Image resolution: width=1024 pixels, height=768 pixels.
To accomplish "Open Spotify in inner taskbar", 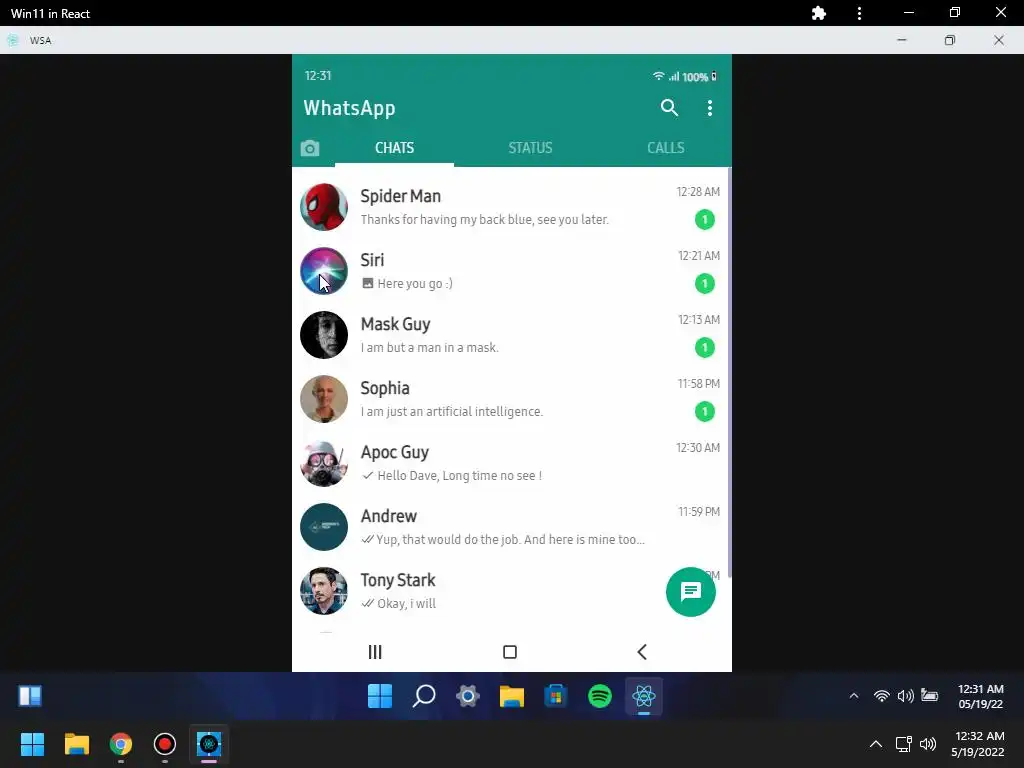I will tap(600, 696).
